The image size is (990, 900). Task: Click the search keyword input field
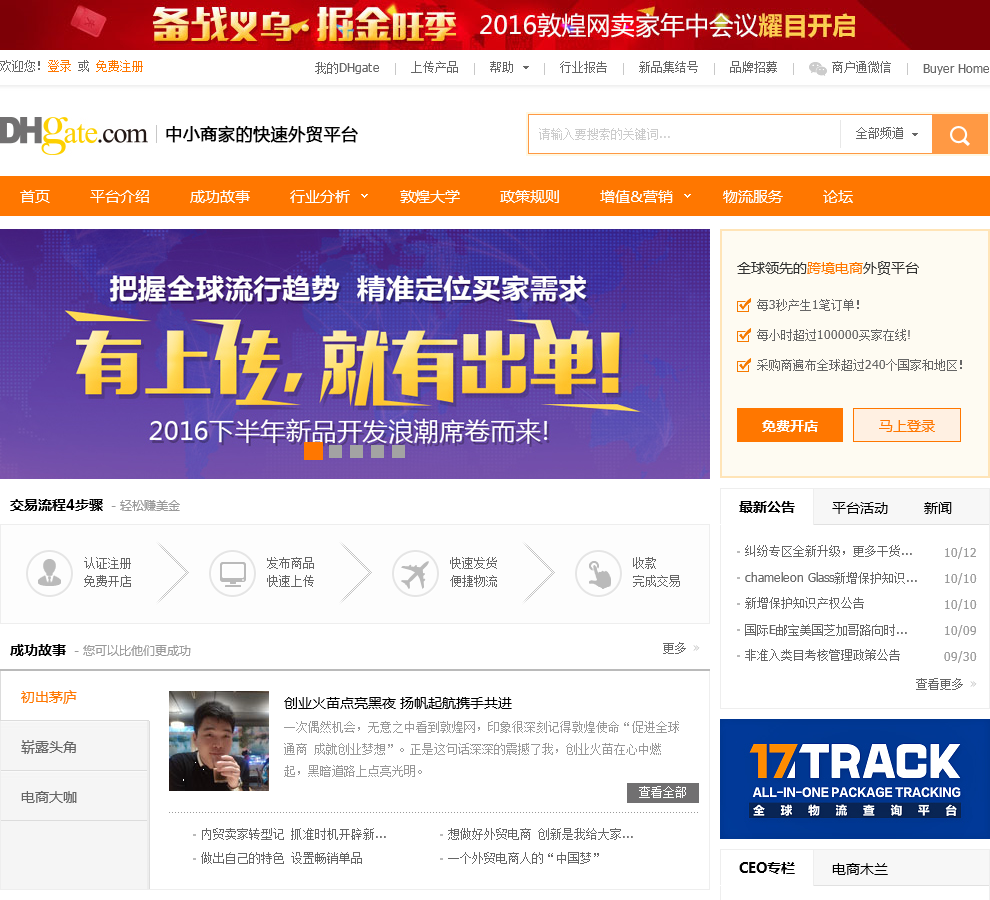pos(684,134)
